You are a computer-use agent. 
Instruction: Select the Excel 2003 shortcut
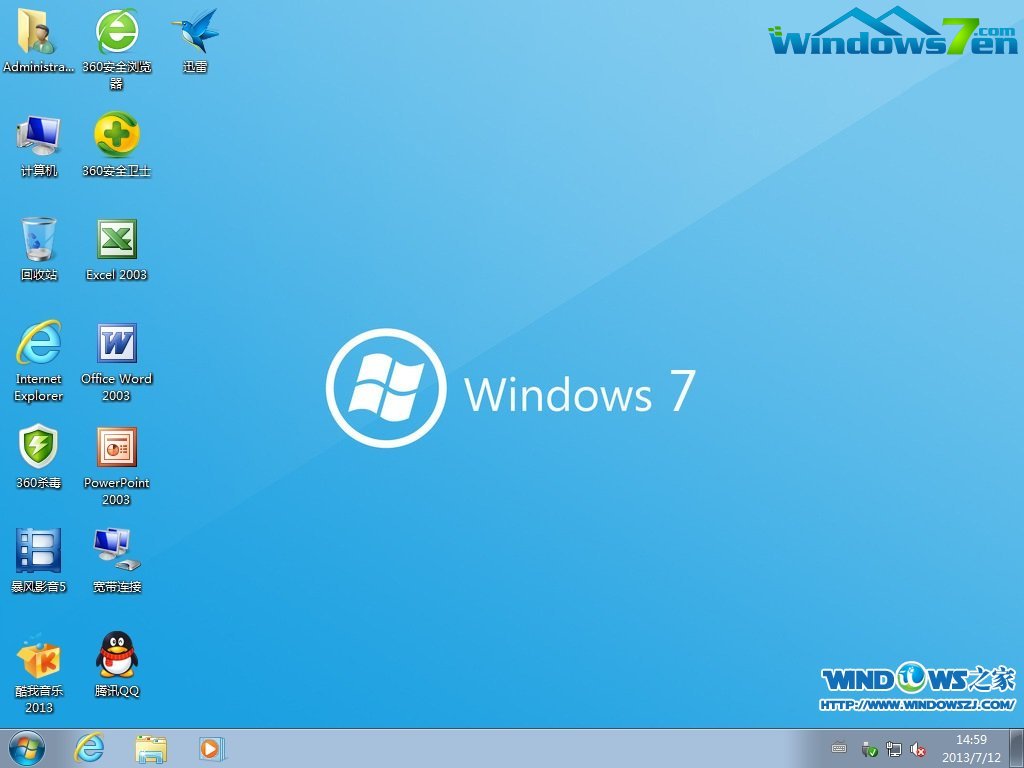116,240
